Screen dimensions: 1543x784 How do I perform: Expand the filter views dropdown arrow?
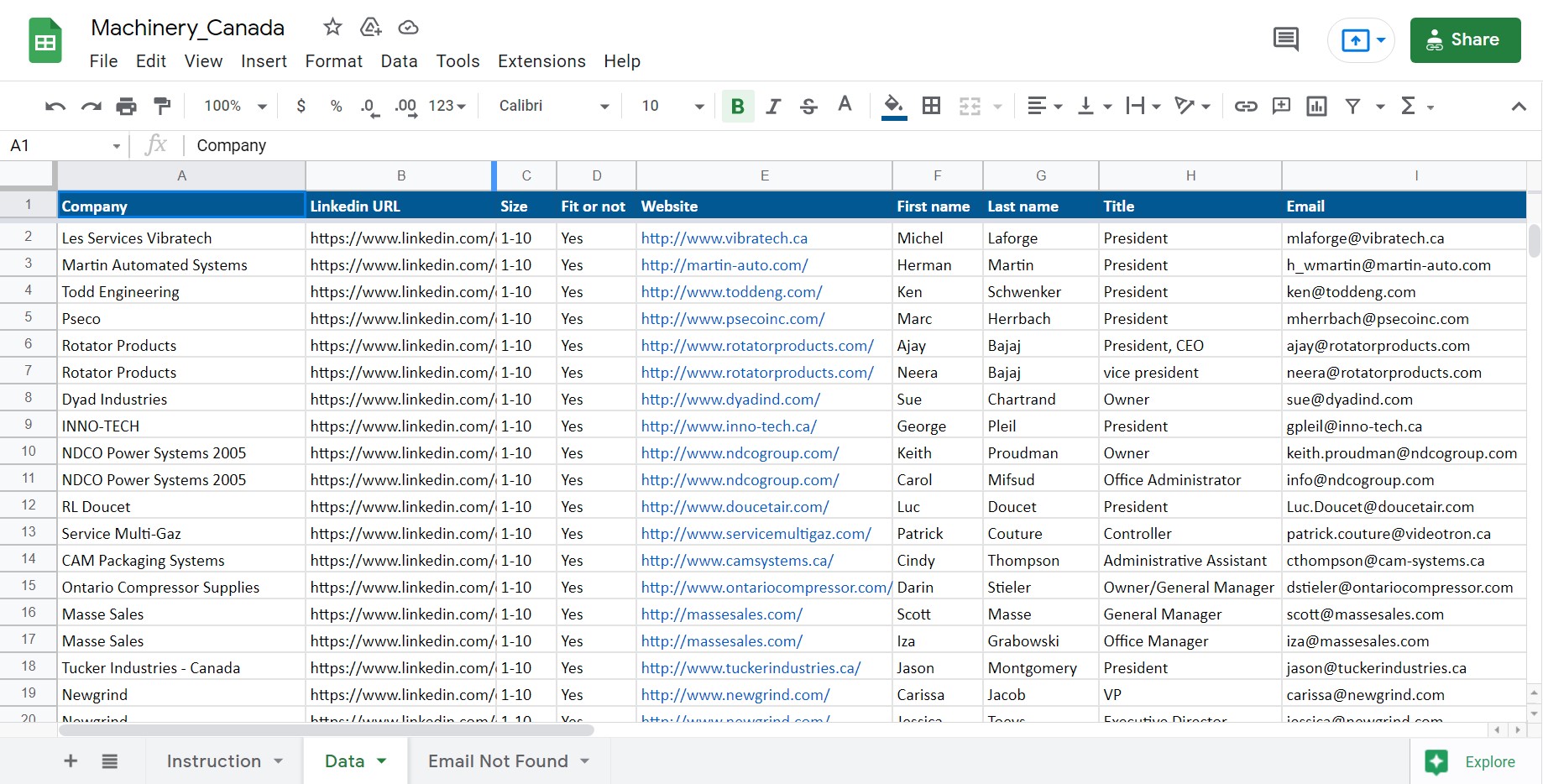[1379, 107]
